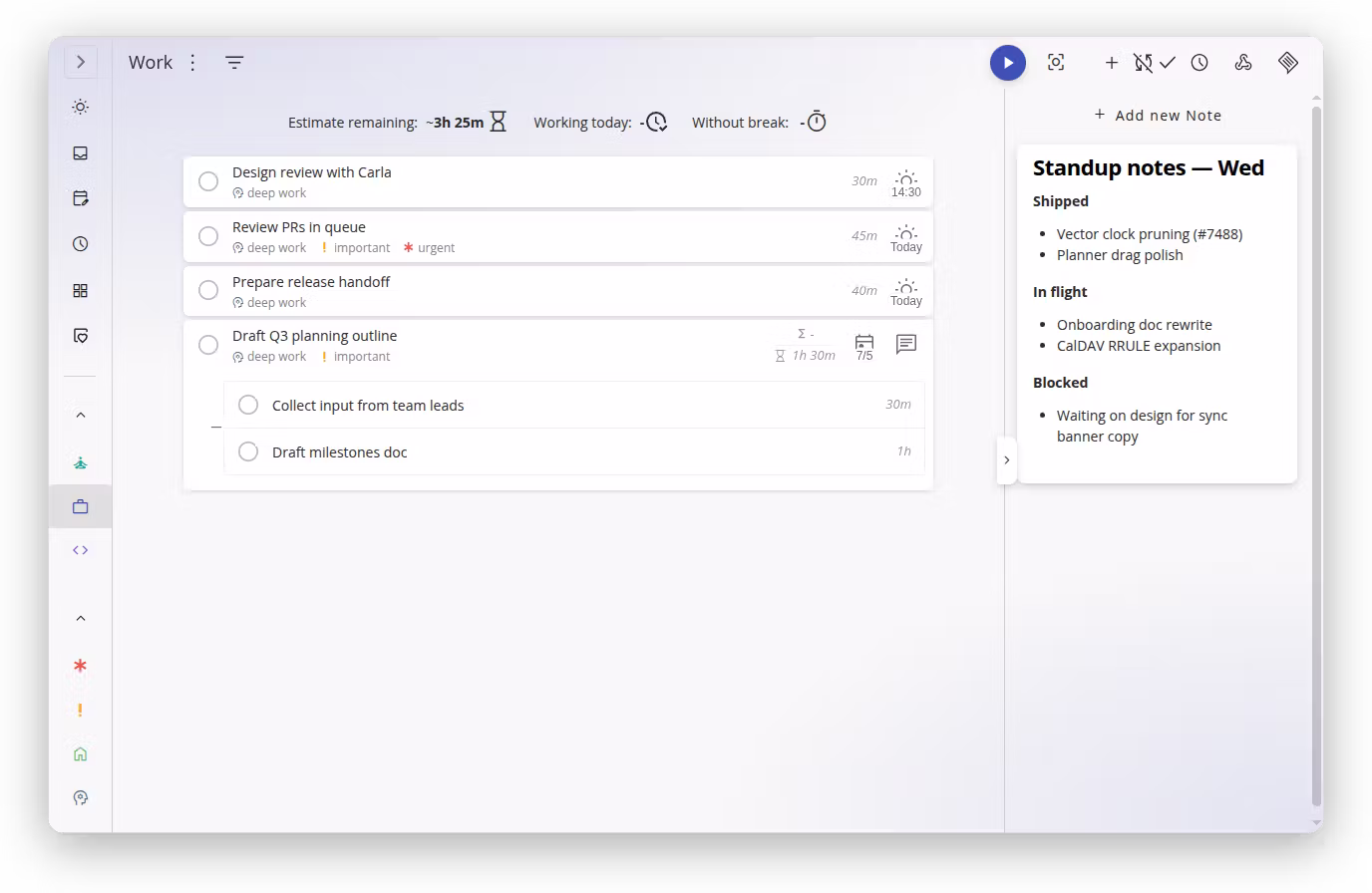Open the schedule clock icon in sidebar
Screen dimensions: 1372x893
(x=81, y=244)
